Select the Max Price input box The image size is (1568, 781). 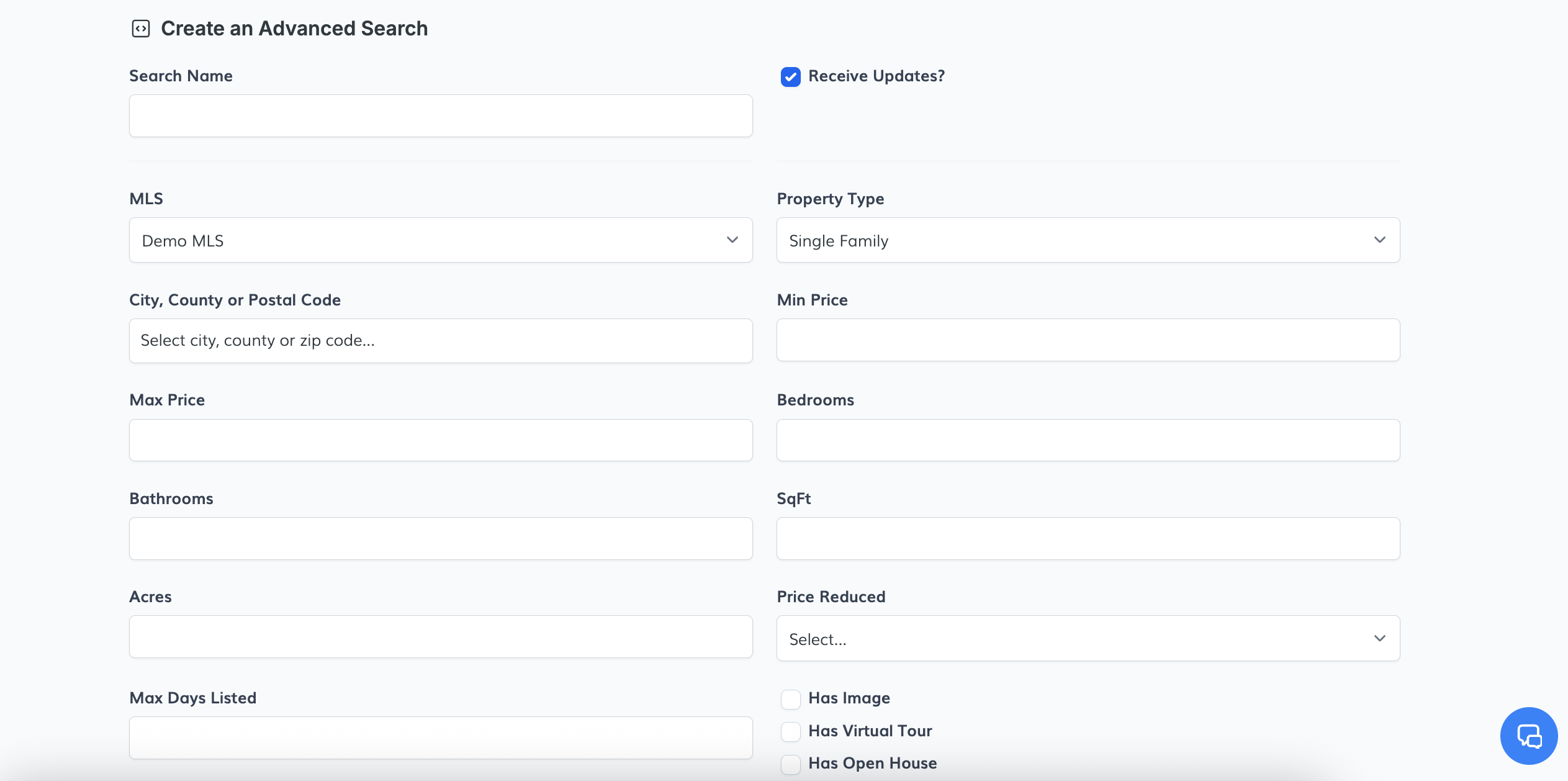coord(441,440)
